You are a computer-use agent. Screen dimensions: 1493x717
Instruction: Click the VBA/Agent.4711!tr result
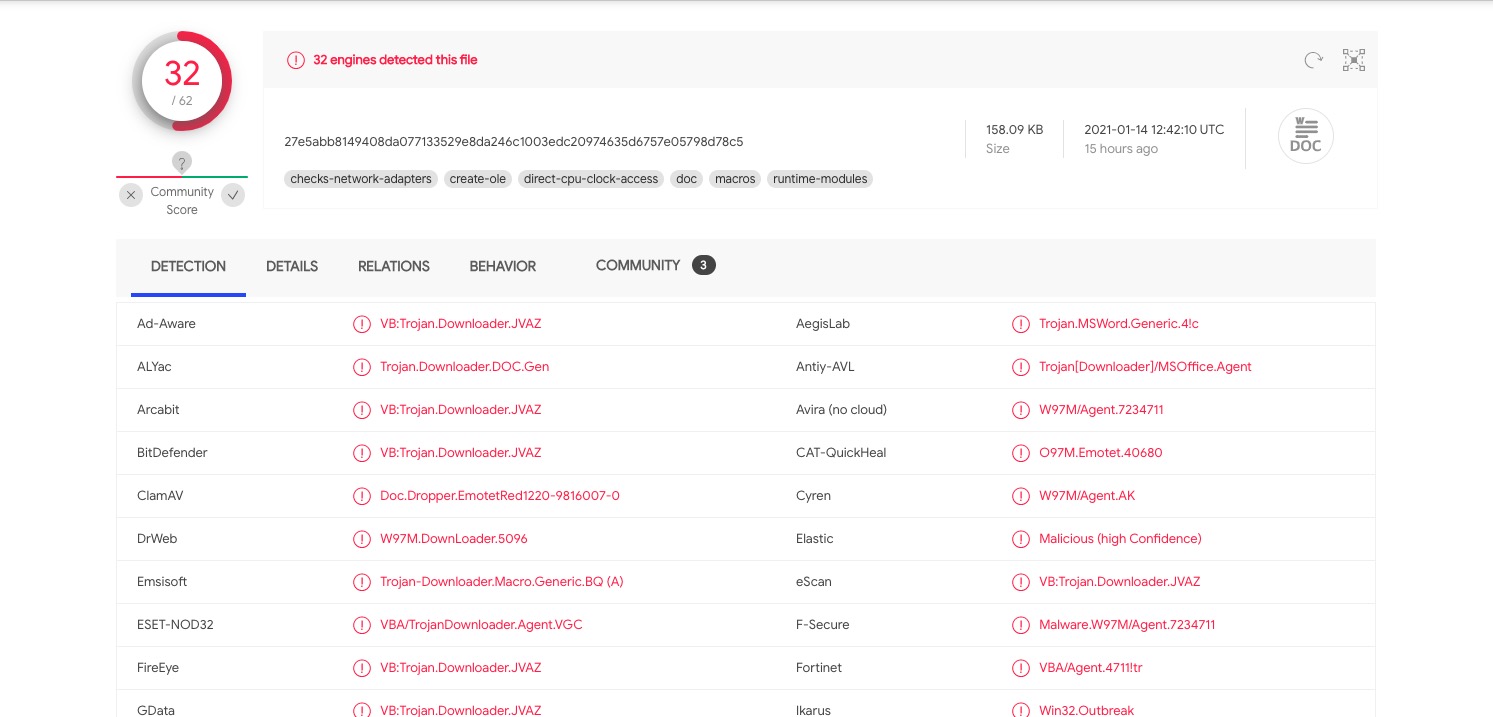pyautogui.click(x=1091, y=668)
